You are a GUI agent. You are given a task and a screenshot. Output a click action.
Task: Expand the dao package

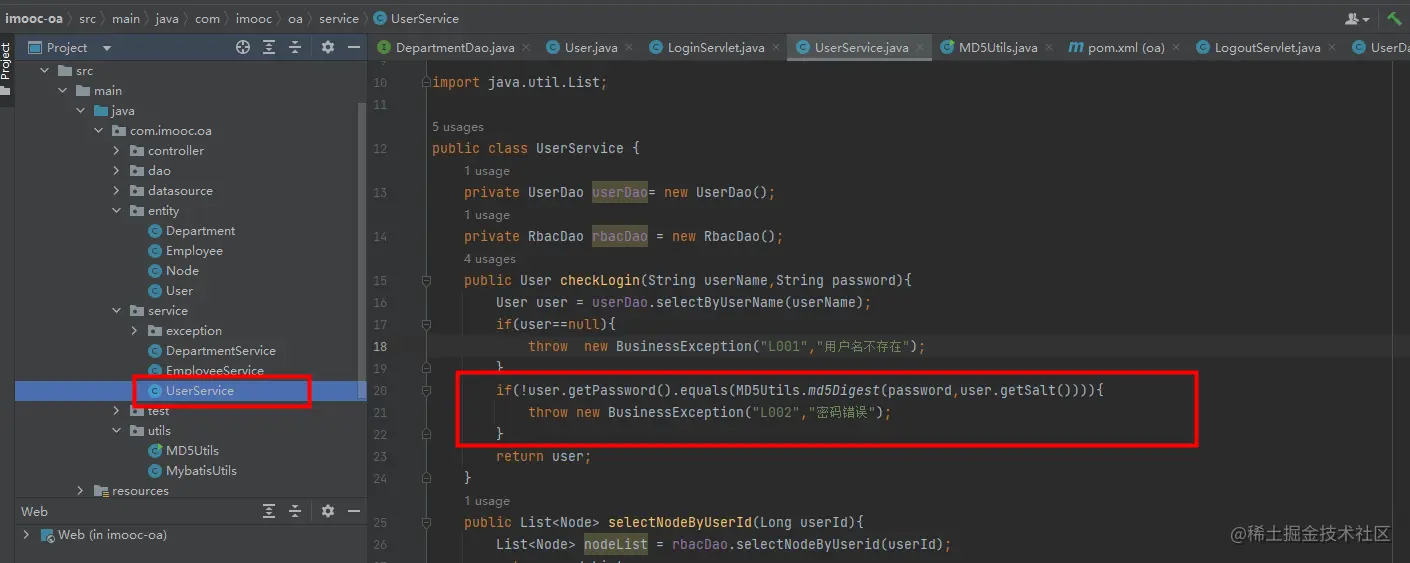117,171
